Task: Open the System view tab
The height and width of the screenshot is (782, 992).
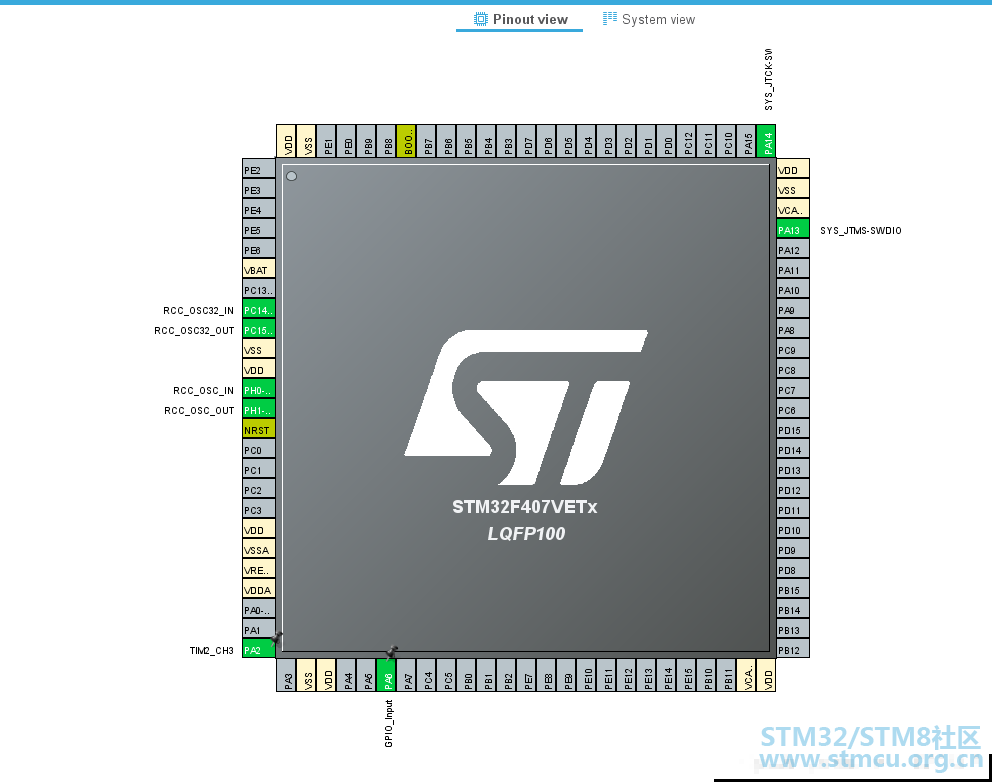Action: [x=648, y=19]
